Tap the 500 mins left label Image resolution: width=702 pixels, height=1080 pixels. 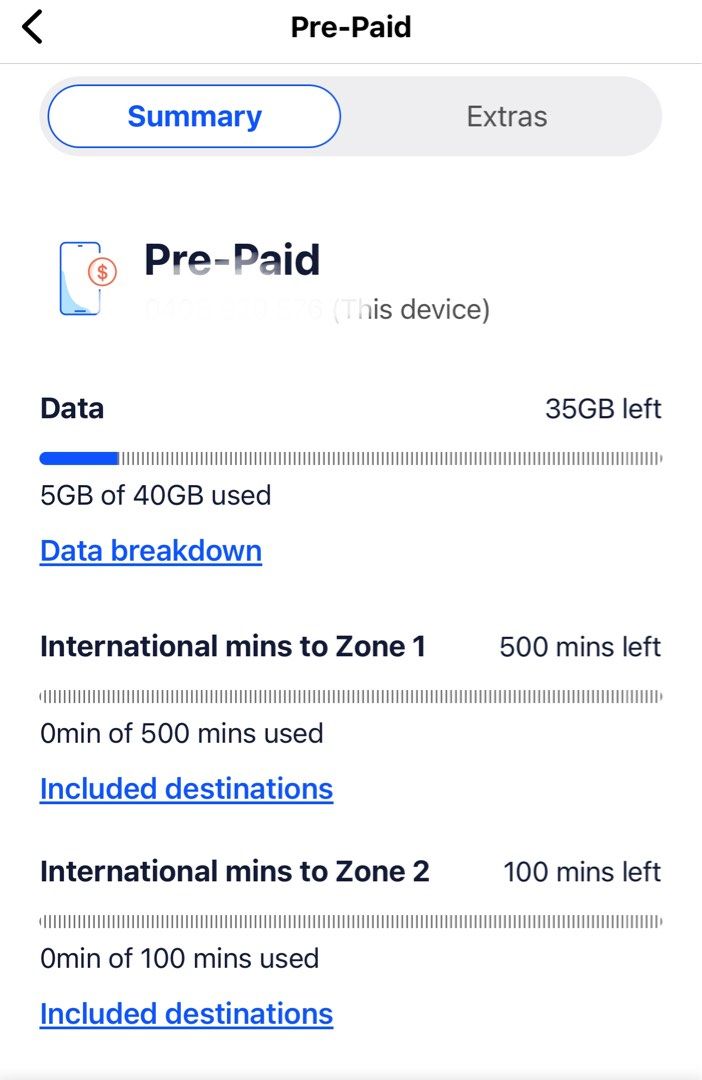[x=581, y=647]
